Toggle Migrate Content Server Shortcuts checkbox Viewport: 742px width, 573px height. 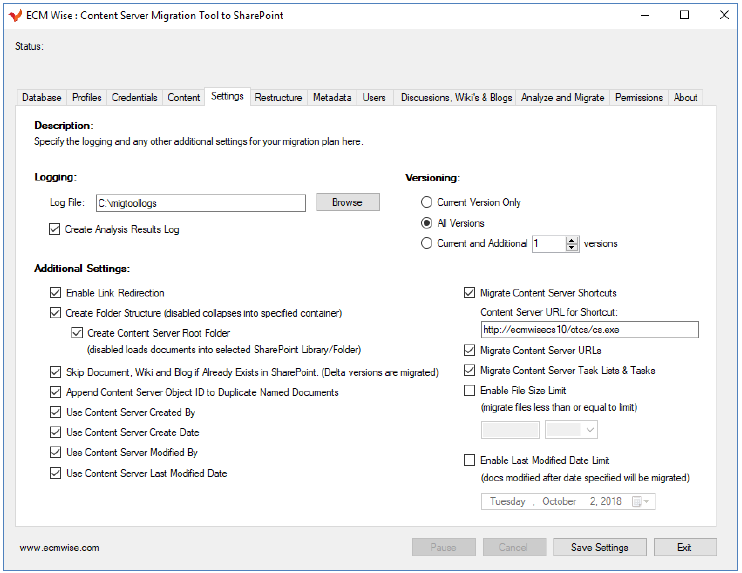point(470,293)
